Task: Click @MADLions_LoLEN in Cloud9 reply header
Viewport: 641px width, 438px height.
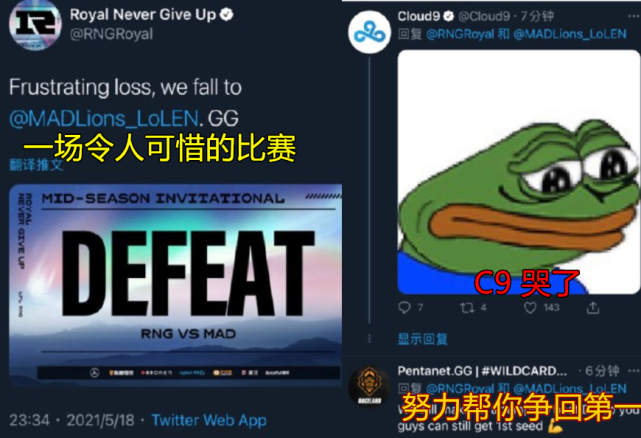Action: point(569,34)
